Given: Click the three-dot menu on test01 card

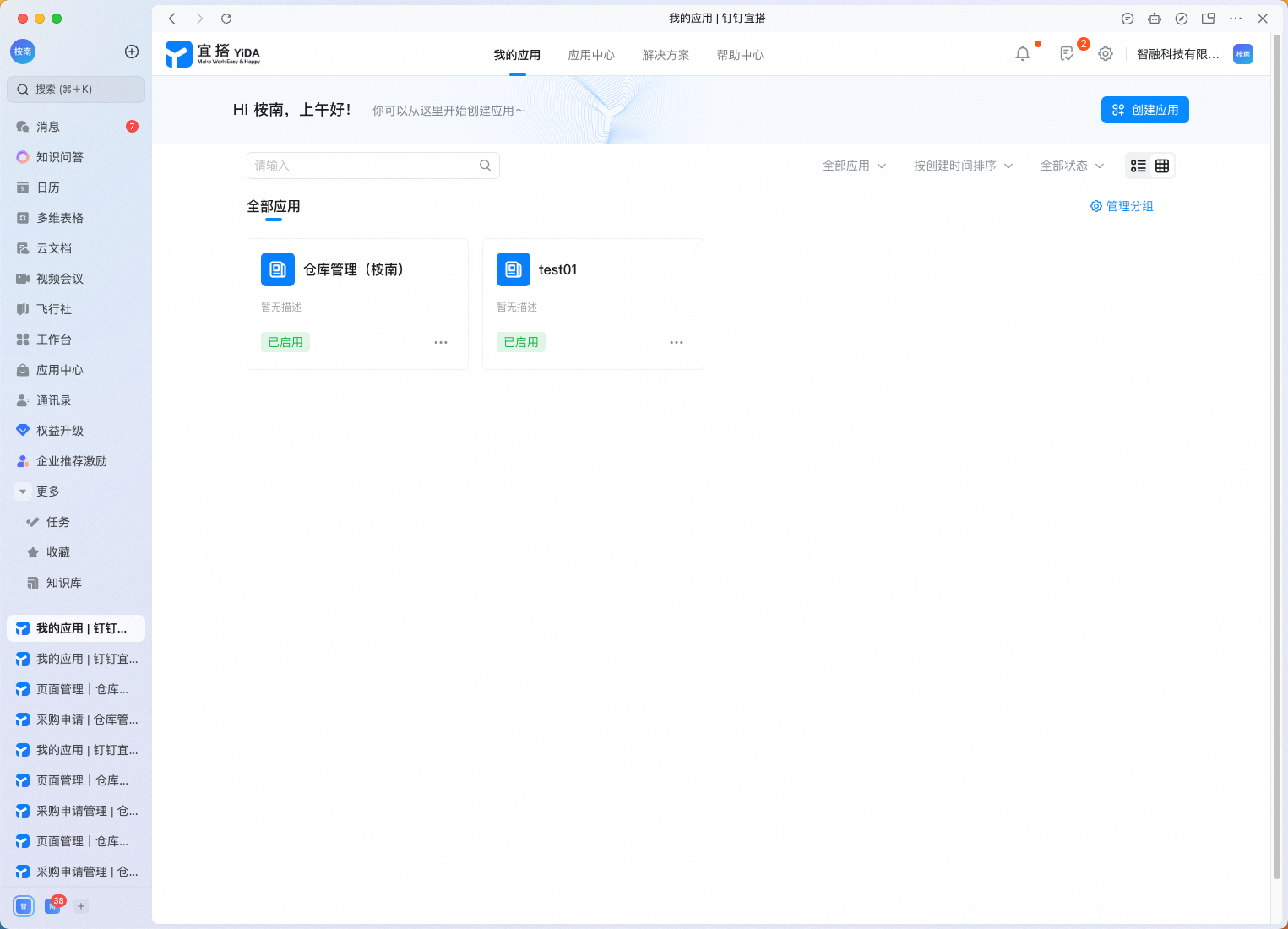Looking at the screenshot, I should coord(677,342).
